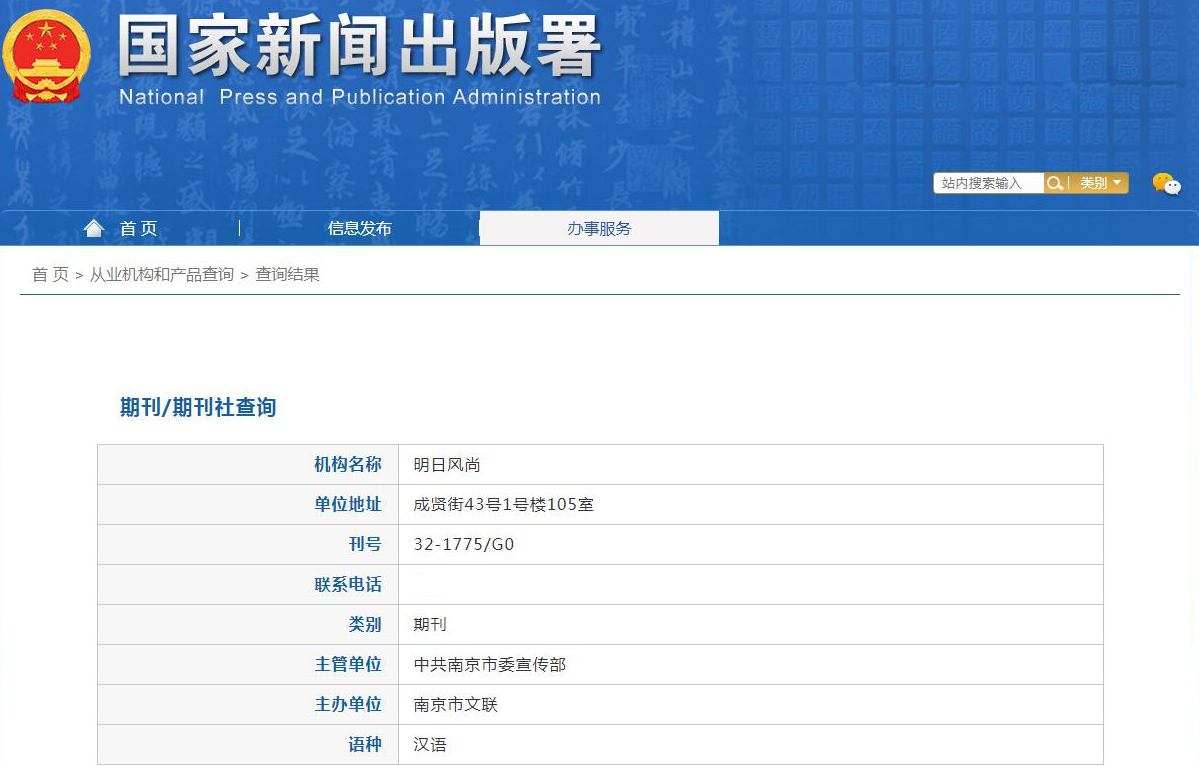Click the 国家新闻出版署 site title

pos(360,47)
